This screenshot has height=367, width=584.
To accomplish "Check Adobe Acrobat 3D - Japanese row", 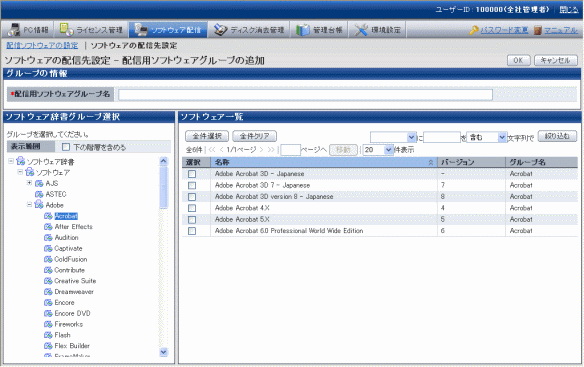I will click(192, 174).
